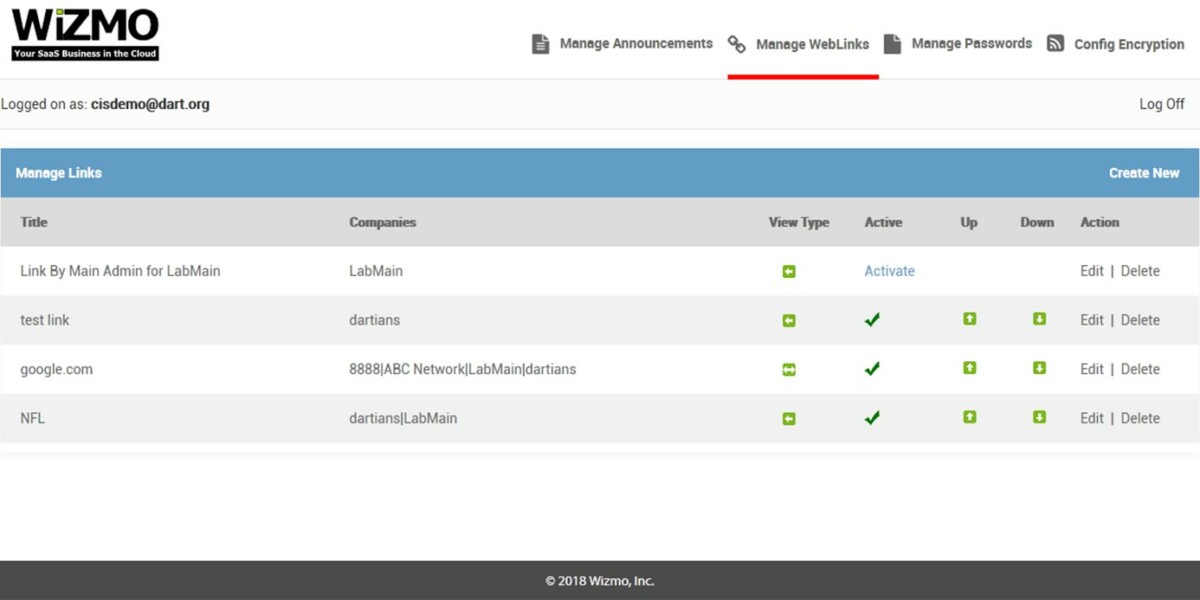This screenshot has height=600, width=1200.
Task: Edit the google.com row
Action: coord(1092,369)
